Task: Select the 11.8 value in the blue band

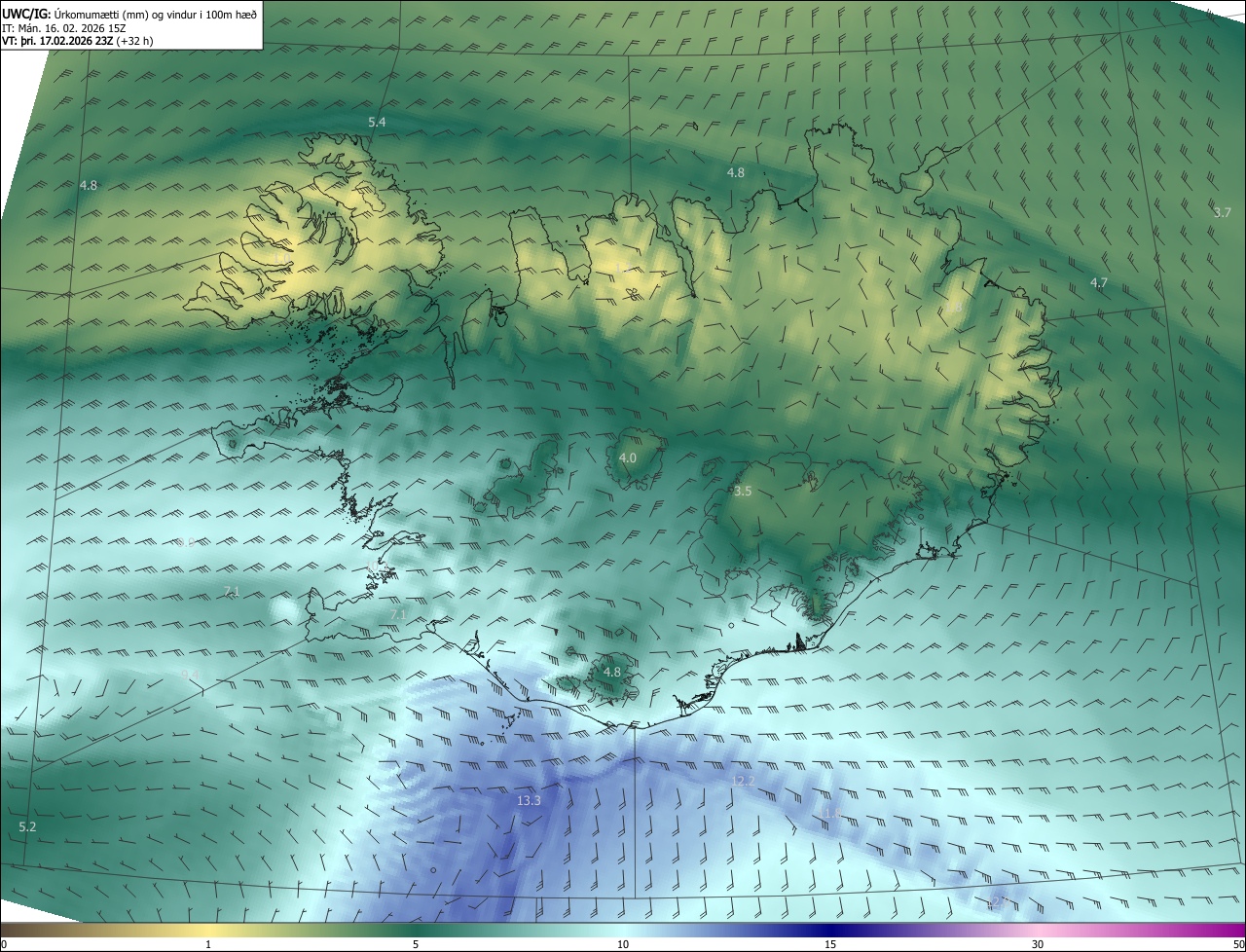Action: click(829, 813)
